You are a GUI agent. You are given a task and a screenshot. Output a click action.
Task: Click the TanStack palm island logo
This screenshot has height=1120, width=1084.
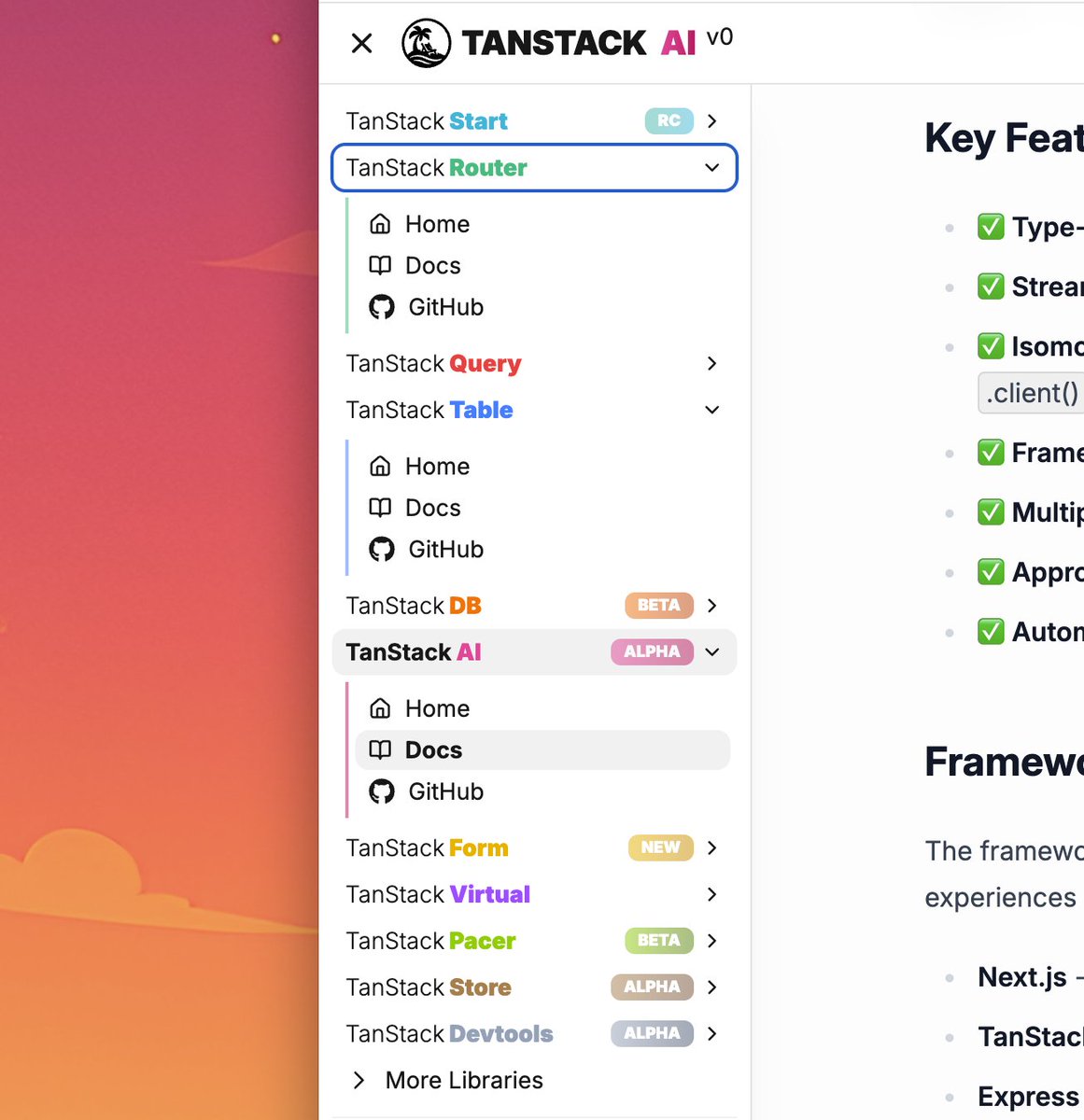click(x=426, y=43)
